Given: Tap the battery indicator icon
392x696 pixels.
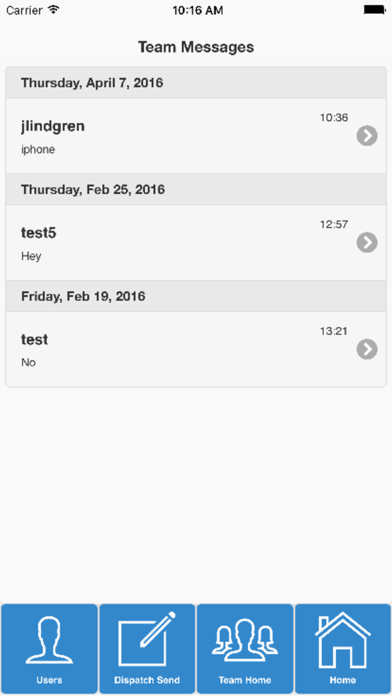Looking at the screenshot, I should pos(374,10).
